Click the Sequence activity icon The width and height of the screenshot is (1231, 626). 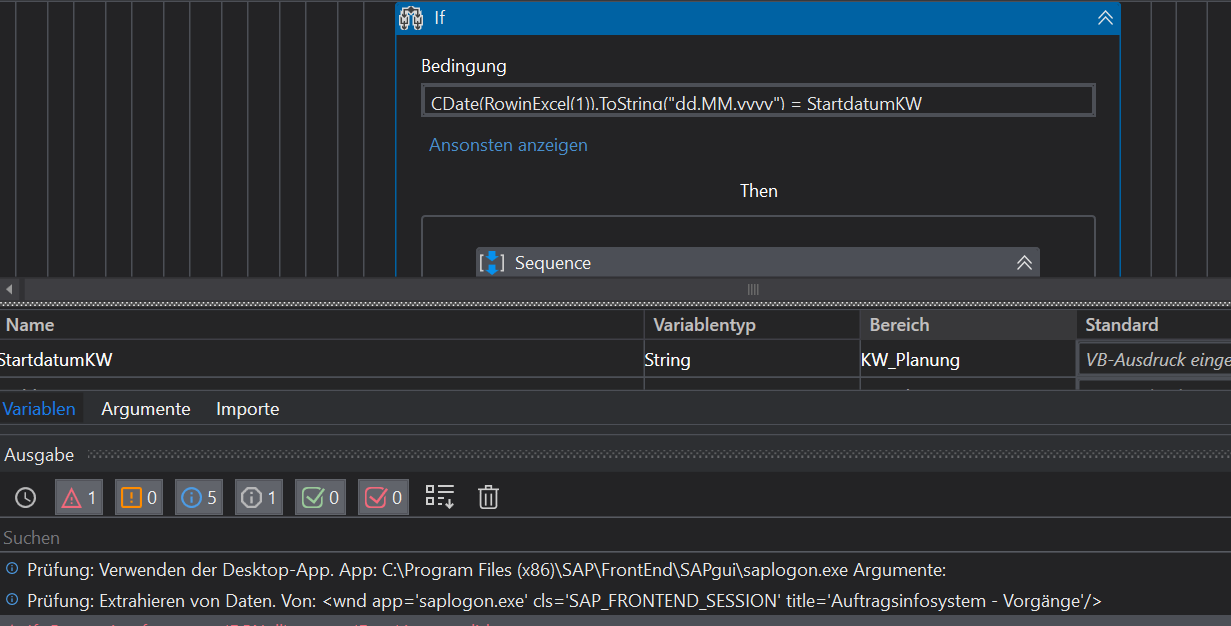click(x=492, y=263)
